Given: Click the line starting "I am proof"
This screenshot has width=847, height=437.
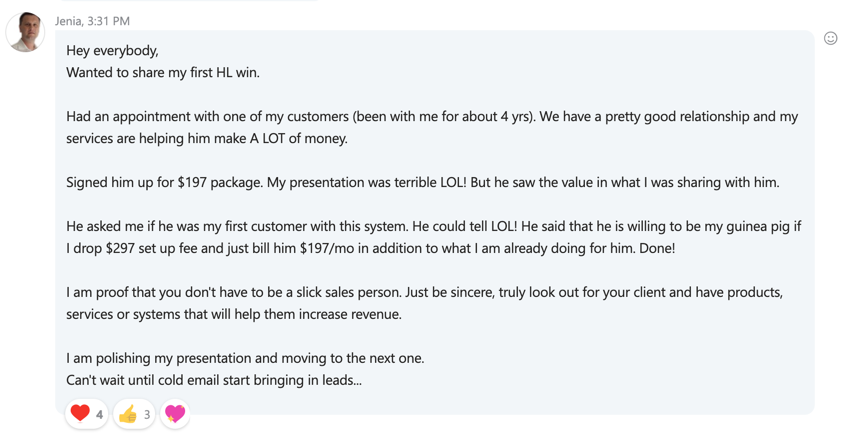Looking at the screenshot, I should click(424, 292).
